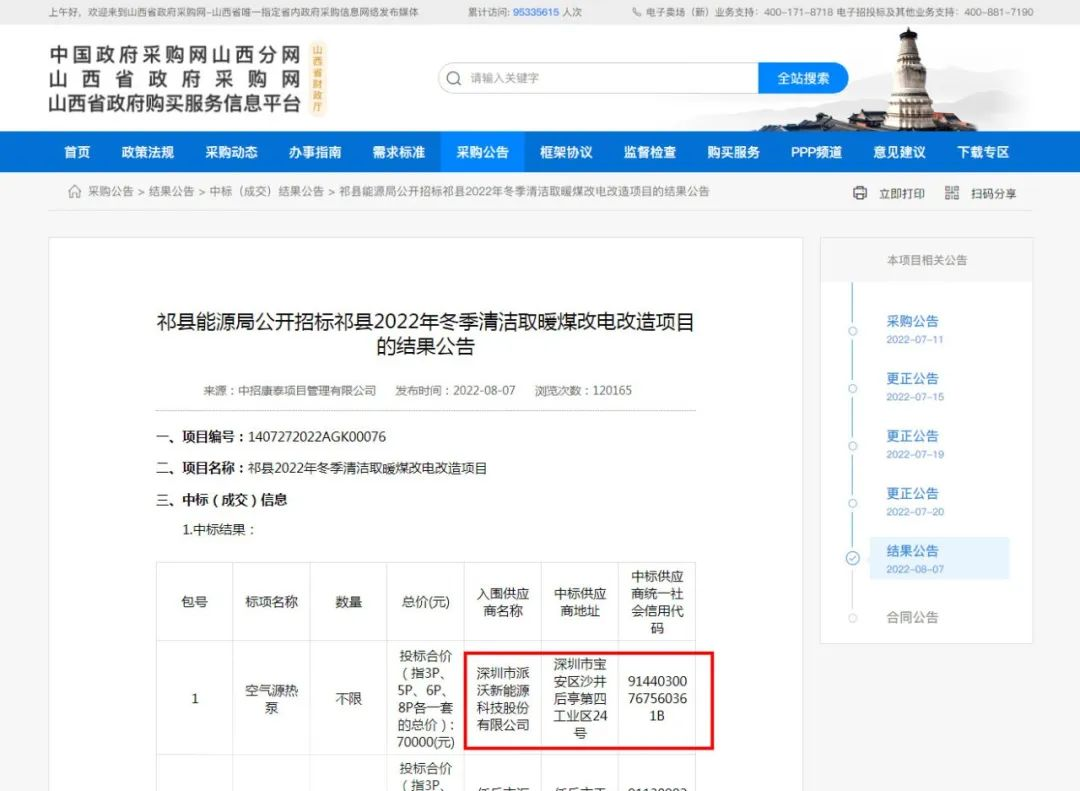Click the QR code icon for 扫码分享
The height and width of the screenshot is (791, 1080).
click(951, 193)
